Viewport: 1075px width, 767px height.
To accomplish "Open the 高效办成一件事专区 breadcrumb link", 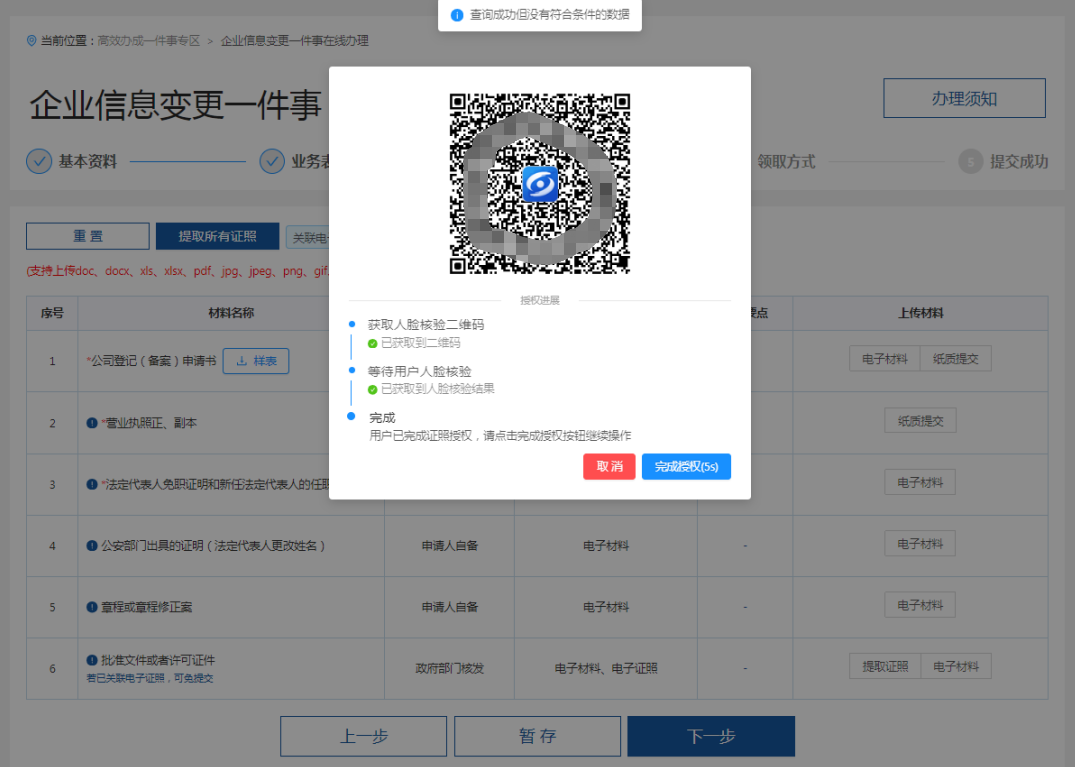I will pos(149,41).
